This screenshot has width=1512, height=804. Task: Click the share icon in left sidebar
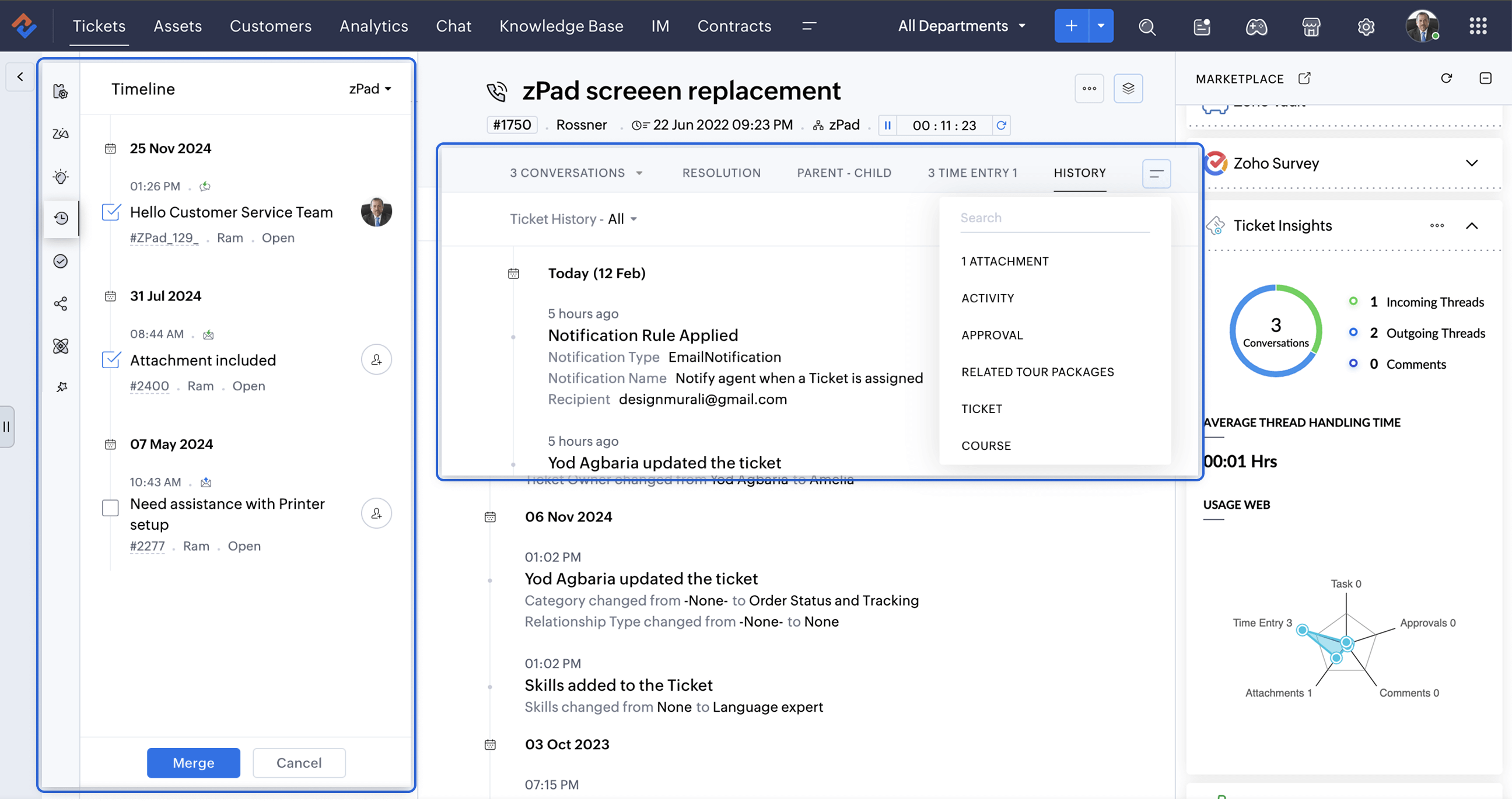pos(61,303)
